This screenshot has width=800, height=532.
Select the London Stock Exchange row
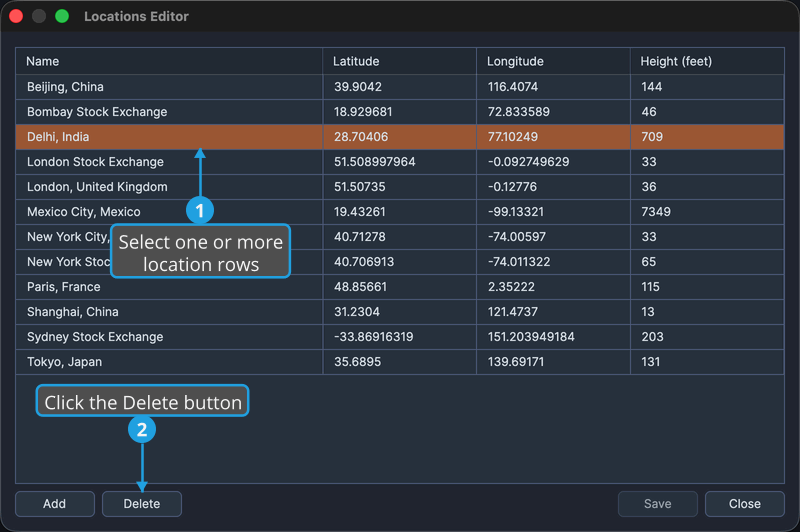coord(399,162)
